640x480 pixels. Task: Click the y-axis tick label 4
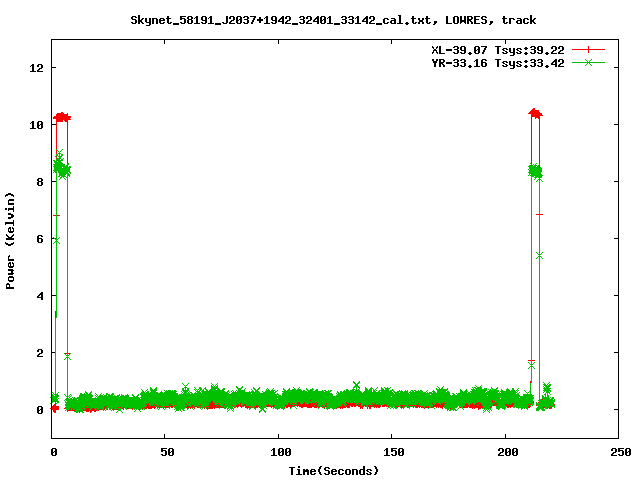(x=40, y=296)
